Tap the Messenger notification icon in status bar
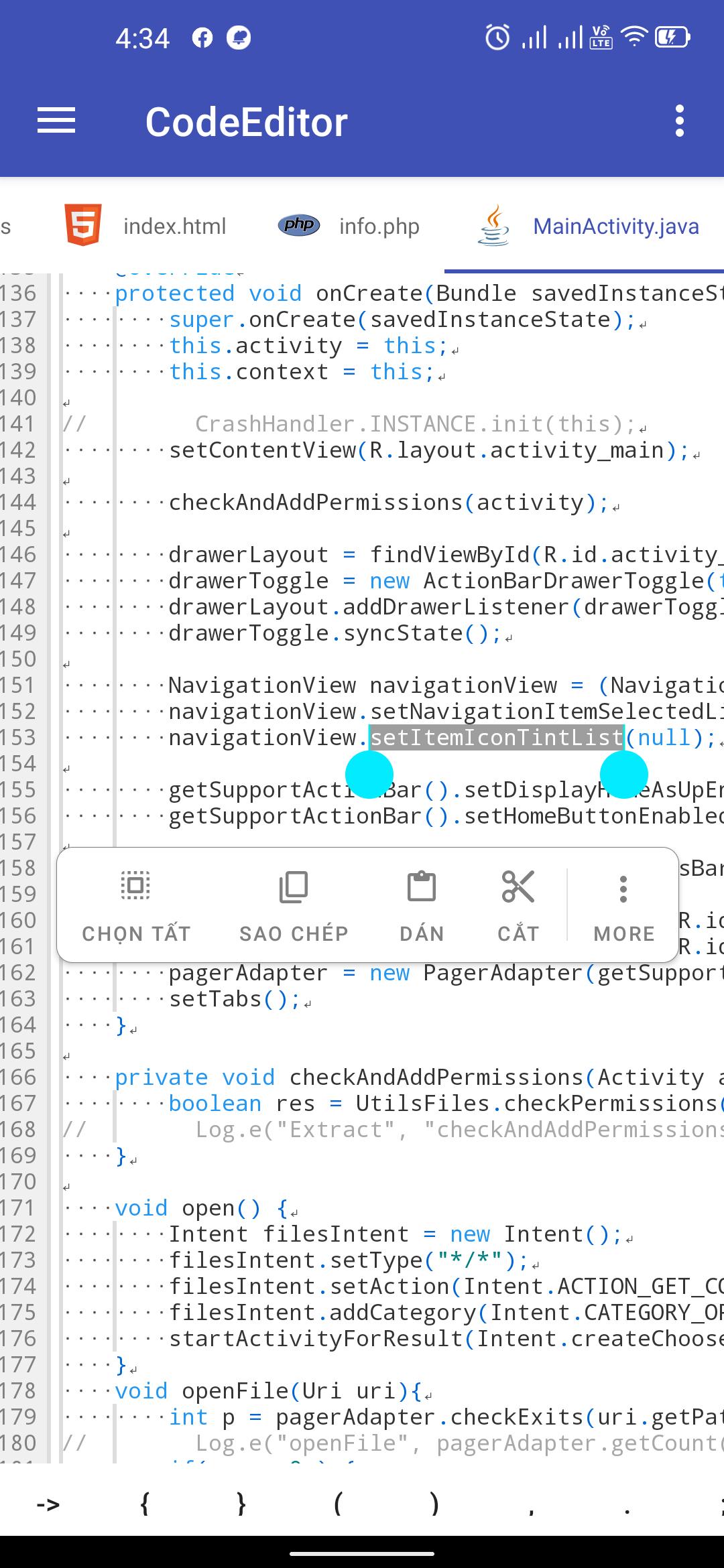 pos(239,38)
